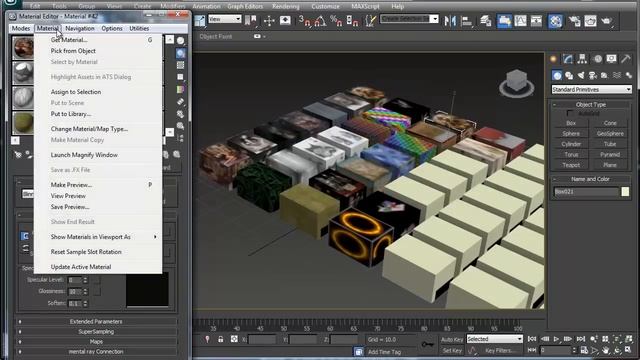The image size is (640, 360).
Task: Open the Utilities panel hammer icon
Action: 626,59
